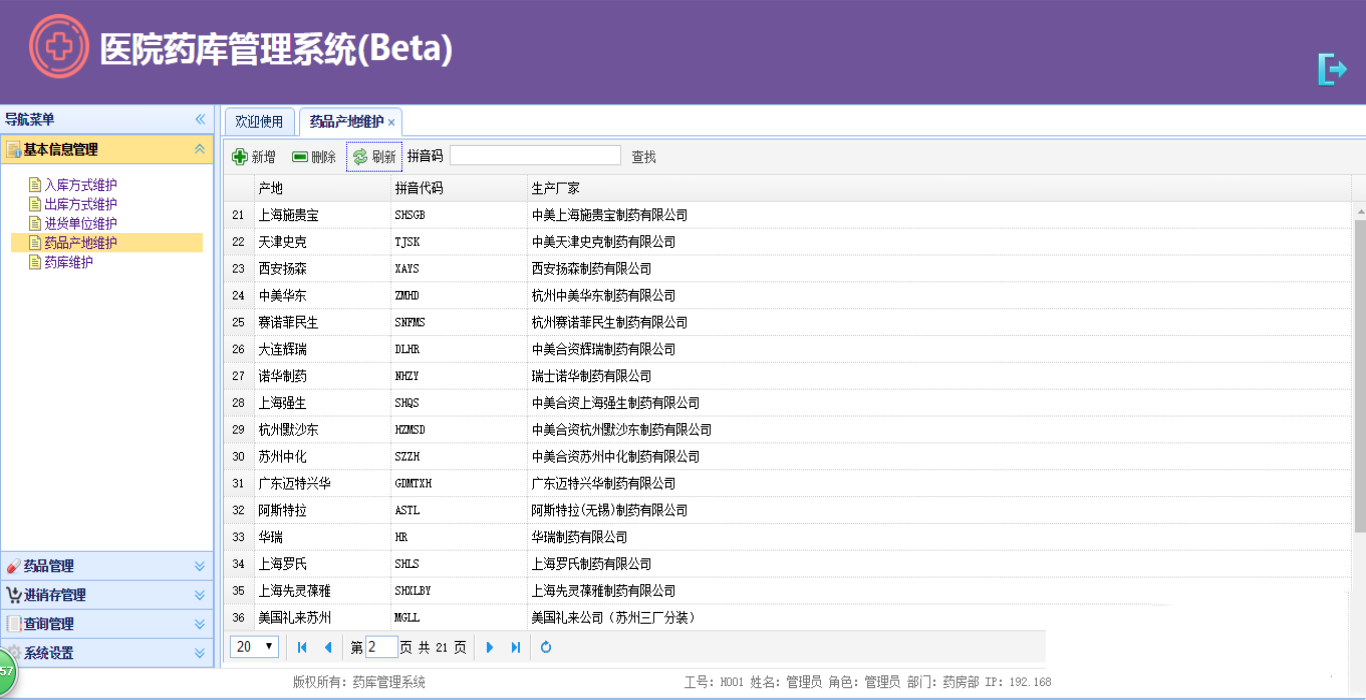The image size is (1366, 700).
Task: Go to the first page of results
Action: point(302,647)
